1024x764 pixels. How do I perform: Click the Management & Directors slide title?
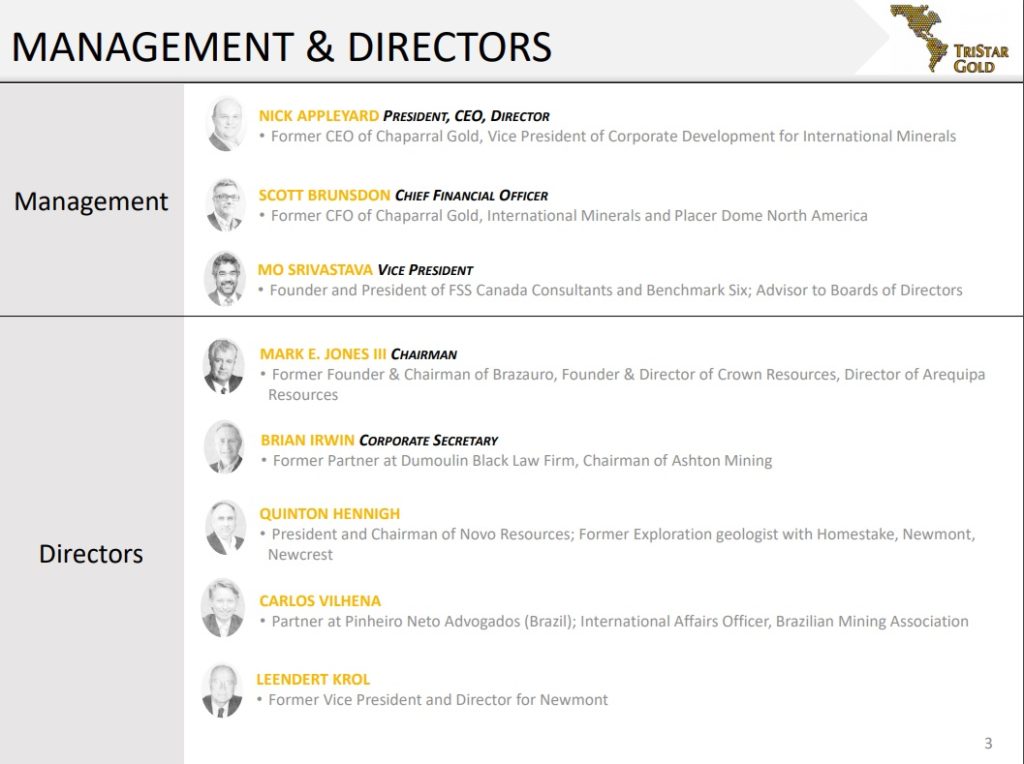pyautogui.click(x=281, y=46)
